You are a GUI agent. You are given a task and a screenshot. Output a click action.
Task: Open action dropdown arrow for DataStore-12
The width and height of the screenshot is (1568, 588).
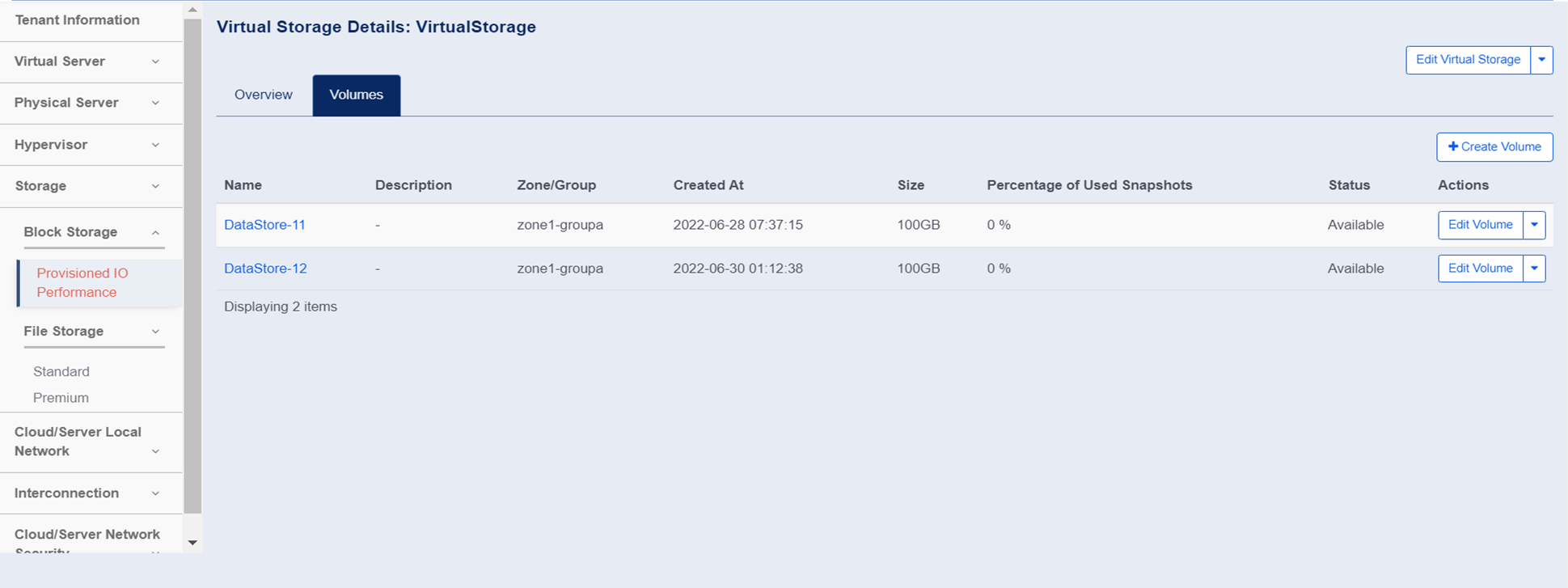tap(1534, 269)
